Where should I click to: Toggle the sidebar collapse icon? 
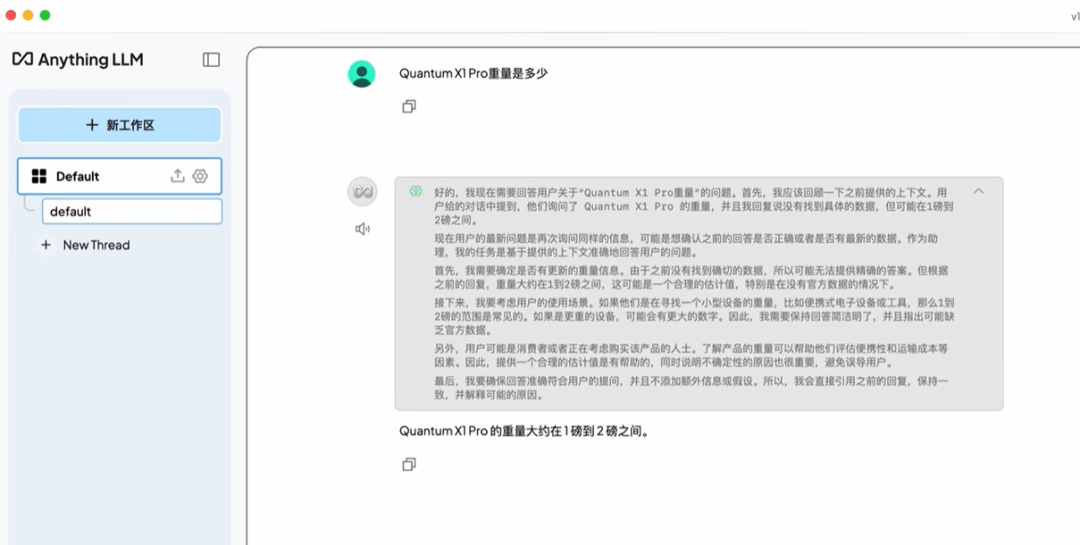(211, 60)
